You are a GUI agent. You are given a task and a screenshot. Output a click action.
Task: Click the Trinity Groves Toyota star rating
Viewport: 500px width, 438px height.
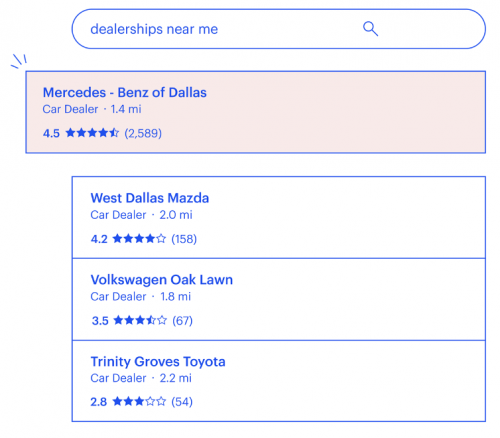(x=139, y=401)
